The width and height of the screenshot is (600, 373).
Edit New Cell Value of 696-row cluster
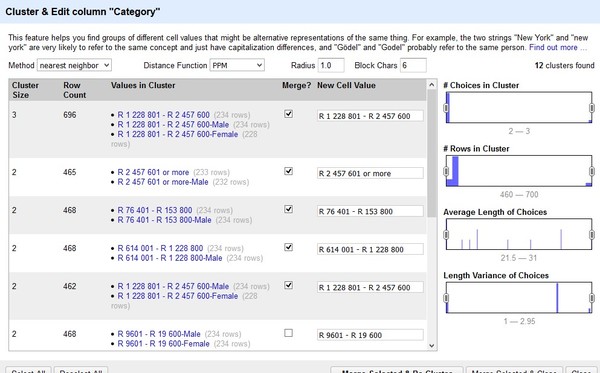(370, 116)
